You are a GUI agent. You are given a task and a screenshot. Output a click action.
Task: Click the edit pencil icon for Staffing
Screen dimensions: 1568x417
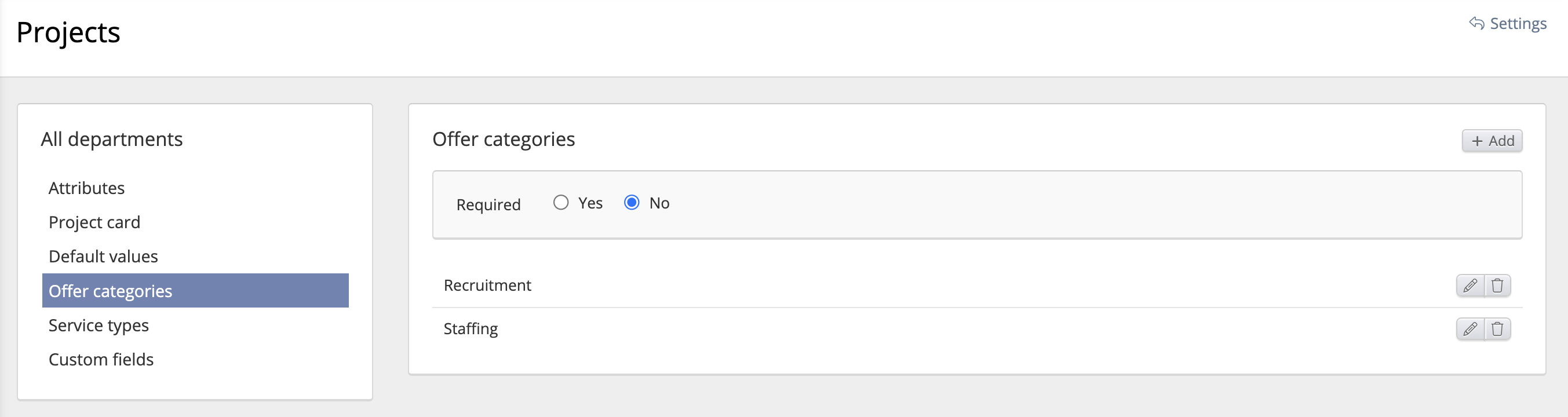coord(1469,330)
